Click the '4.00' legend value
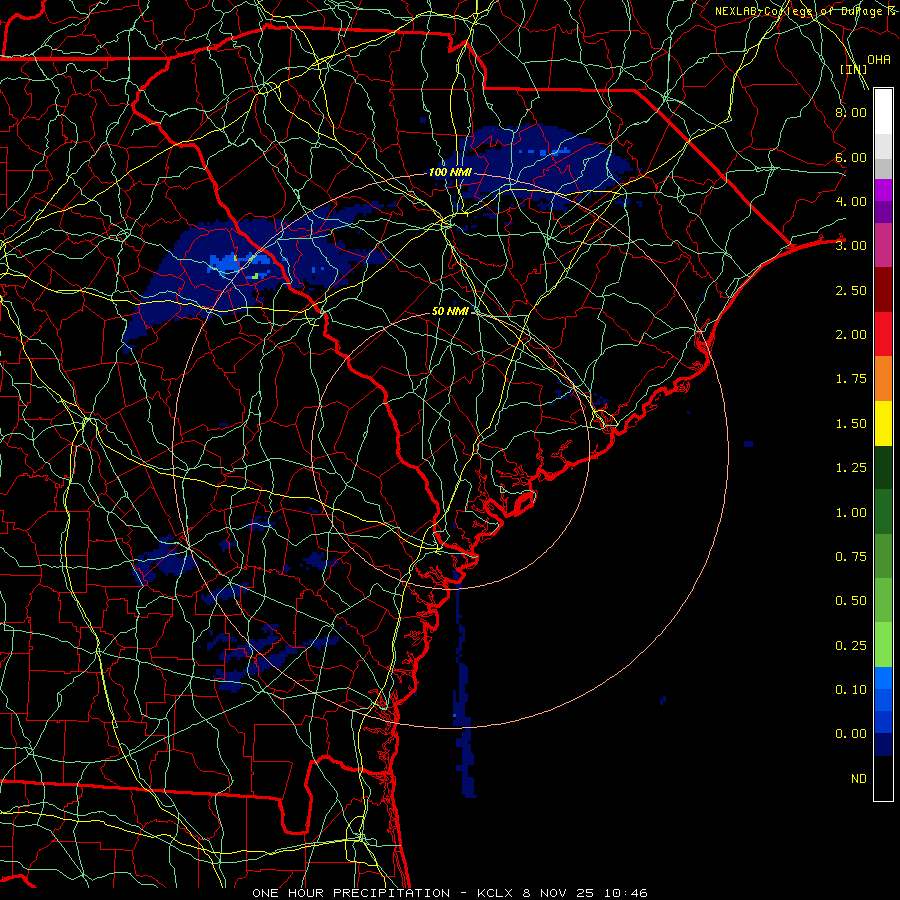Image resolution: width=900 pixels, height=900 pixels. [851, 201]
